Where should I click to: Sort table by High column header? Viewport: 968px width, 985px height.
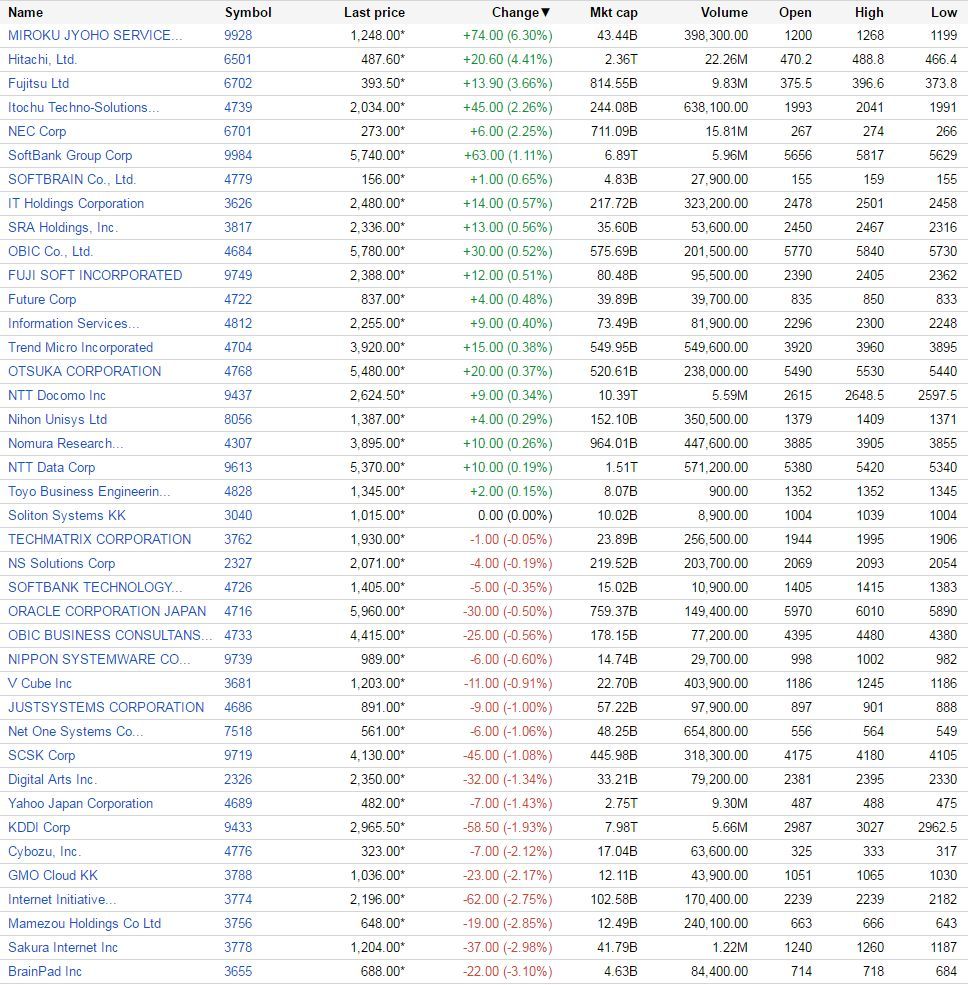[x=869, y=13]
